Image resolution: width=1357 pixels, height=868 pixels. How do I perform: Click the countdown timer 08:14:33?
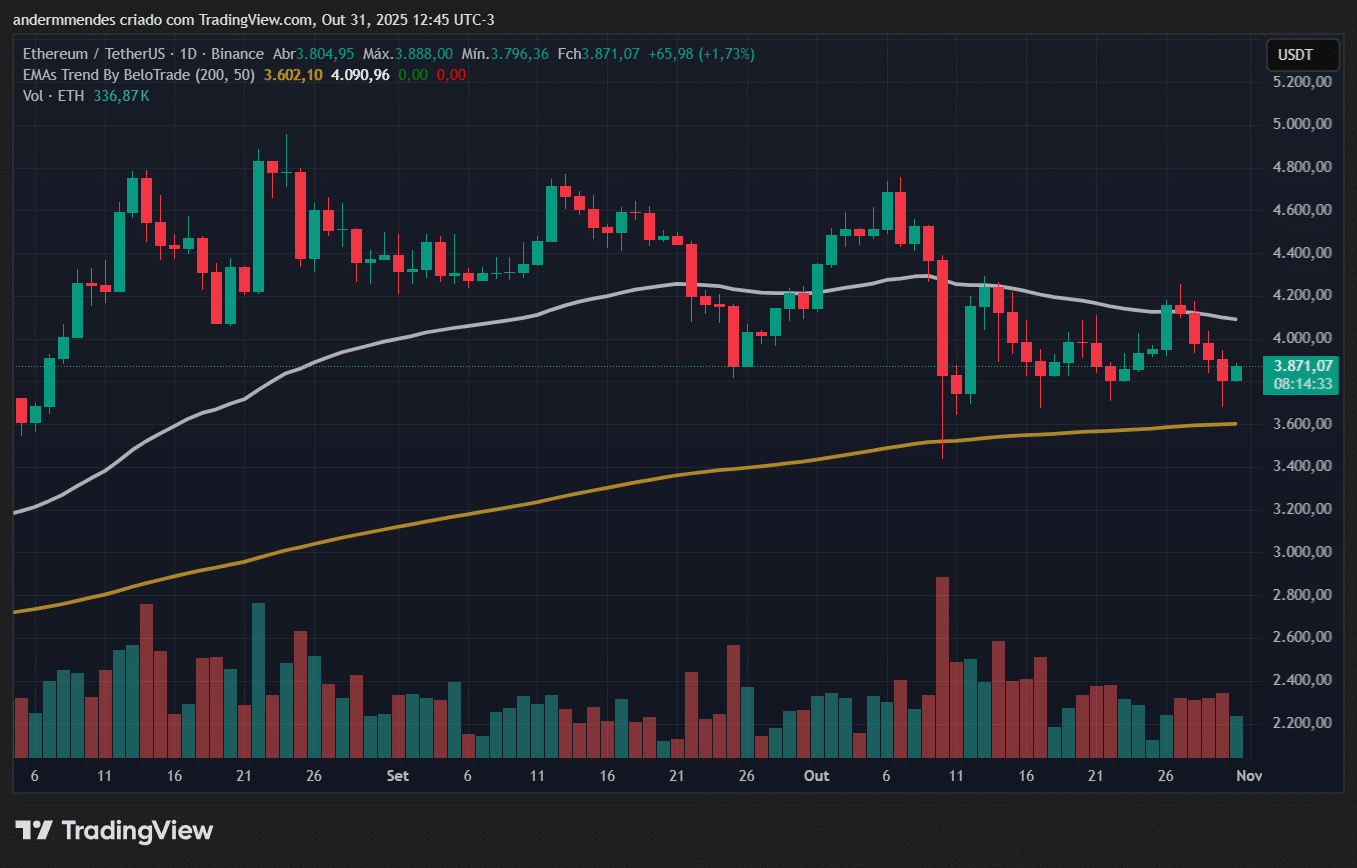coord(1301,383)
